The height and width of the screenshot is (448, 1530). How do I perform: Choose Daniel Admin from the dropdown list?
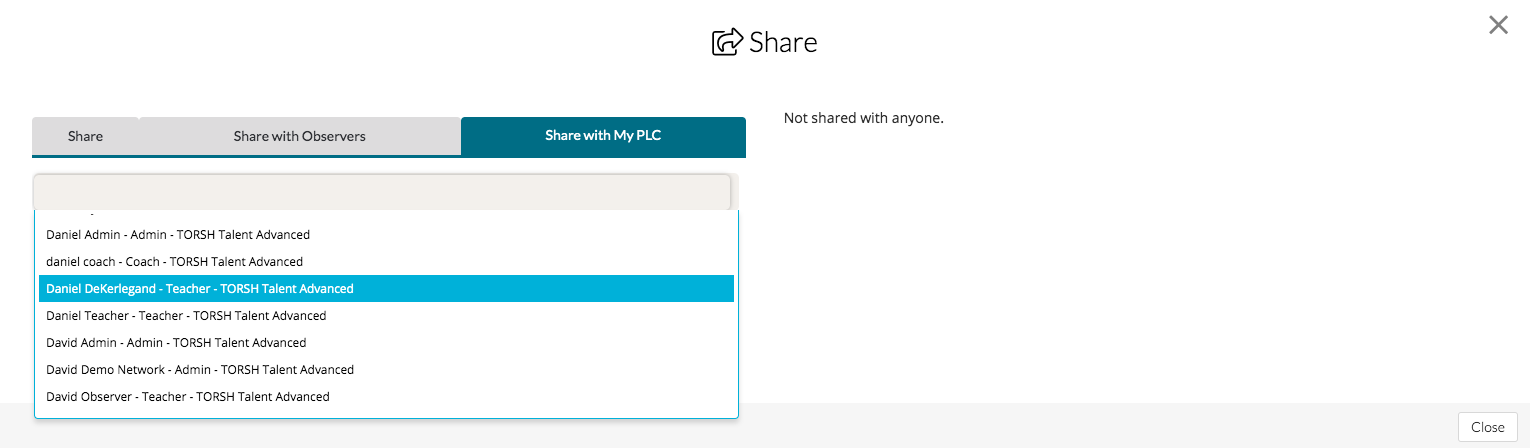(x=178, y=235)
